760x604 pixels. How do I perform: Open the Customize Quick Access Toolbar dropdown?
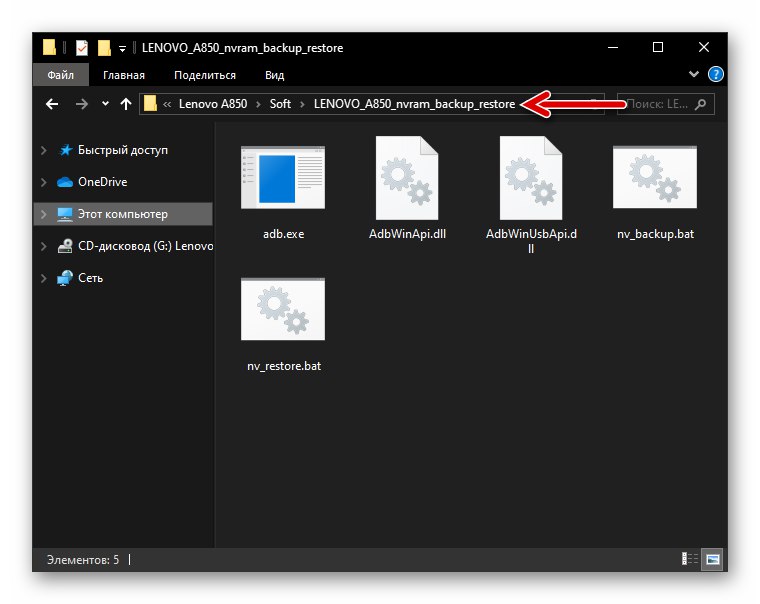(123, 48)
